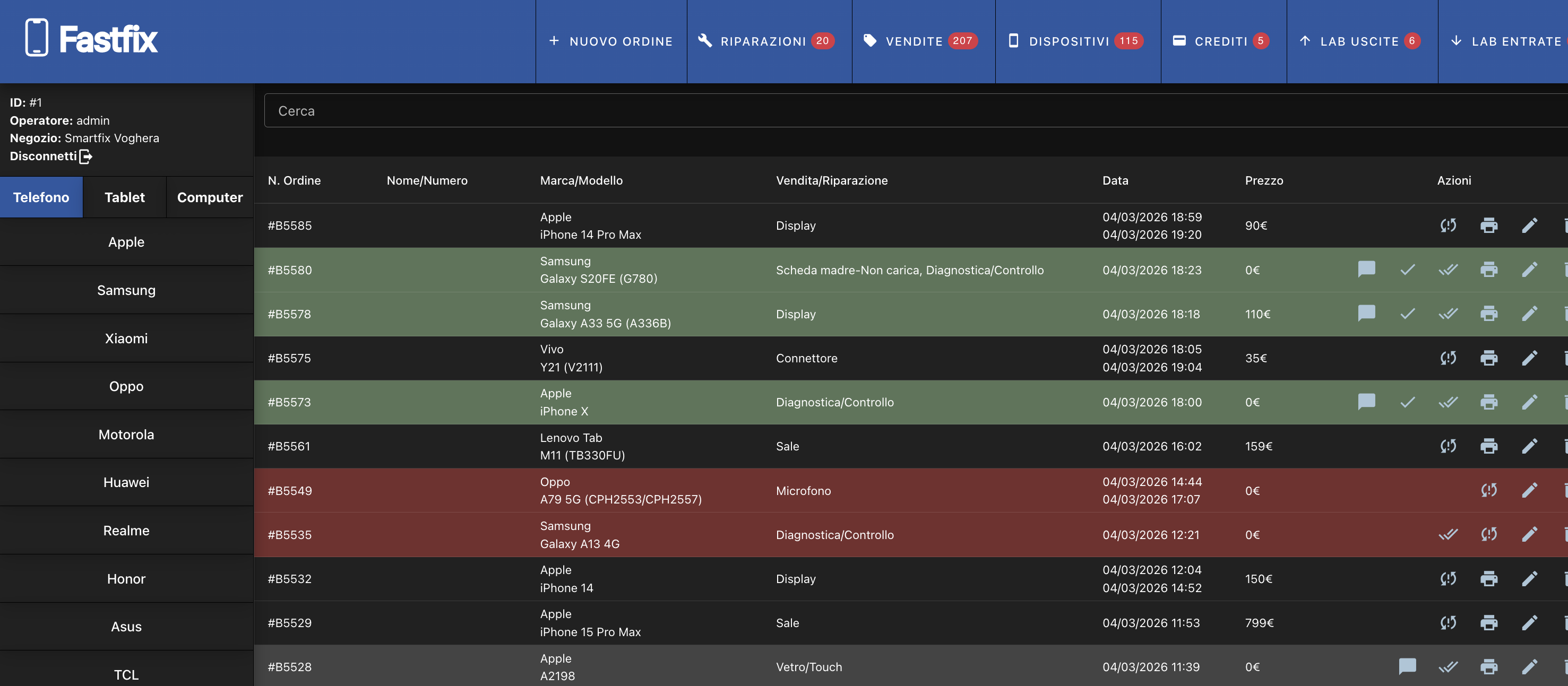Click the single checkmark for order #B5573
The image size is (1568, 686).
click(x=1407, y=402)
